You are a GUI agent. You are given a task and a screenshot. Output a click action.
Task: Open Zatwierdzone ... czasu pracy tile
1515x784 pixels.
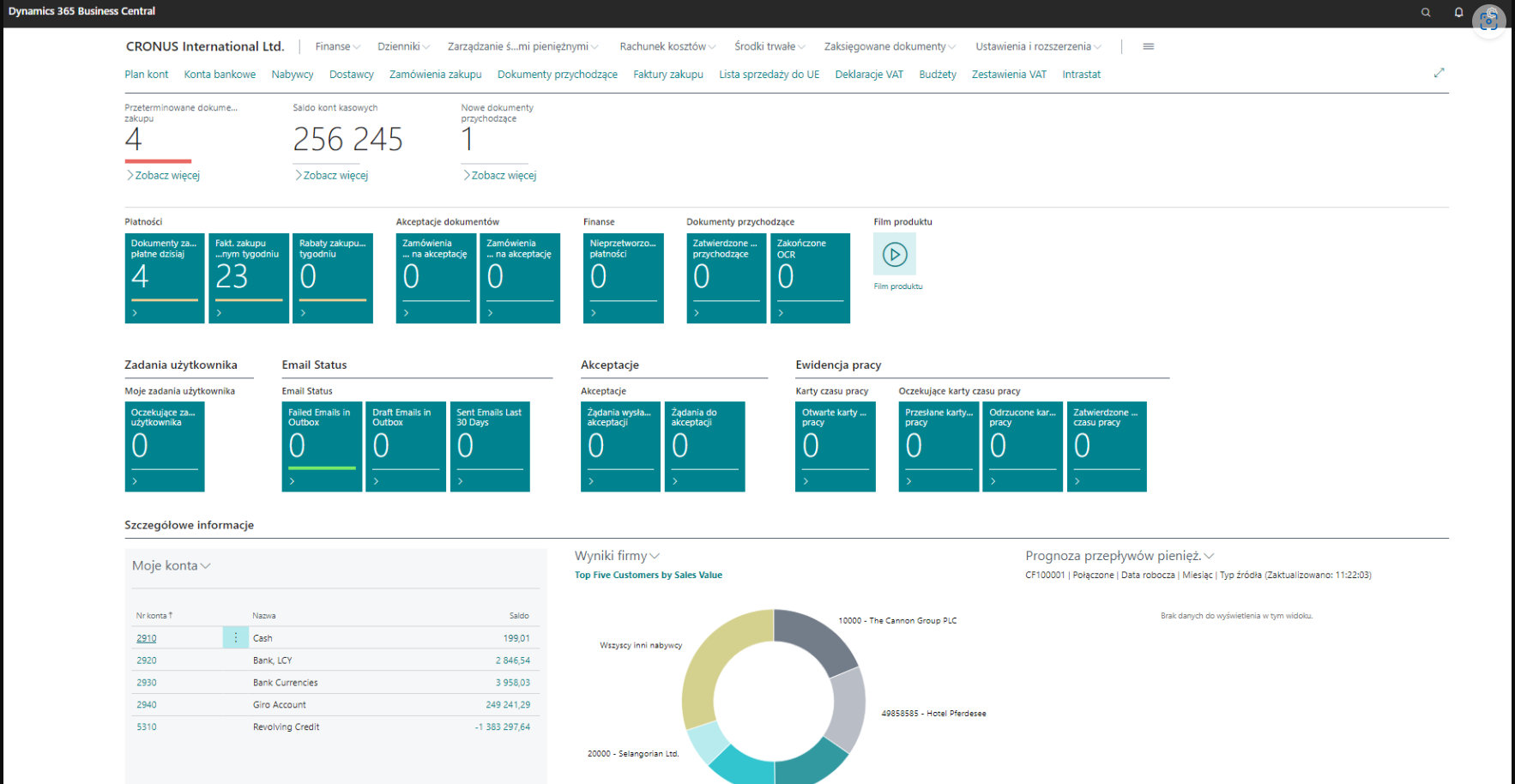(x=1107, y=447)
